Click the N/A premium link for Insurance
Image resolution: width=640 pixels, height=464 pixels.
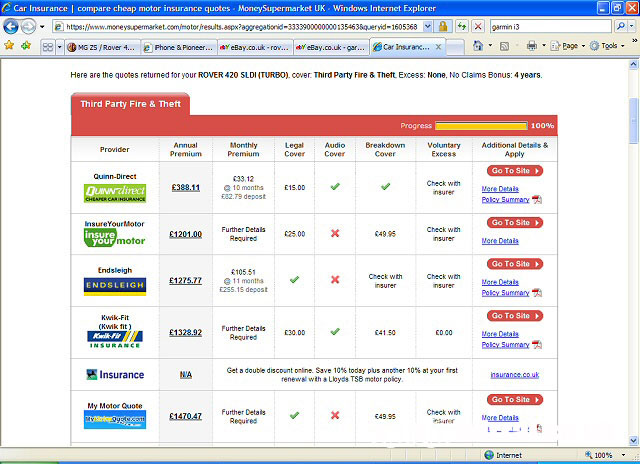[x=186, y=375]
